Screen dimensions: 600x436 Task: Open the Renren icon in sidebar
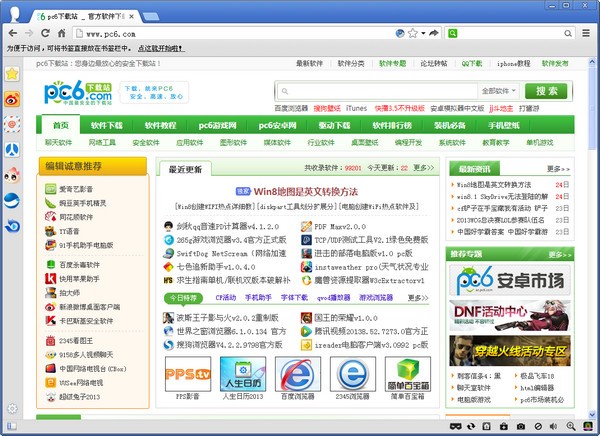pos(12,150)
